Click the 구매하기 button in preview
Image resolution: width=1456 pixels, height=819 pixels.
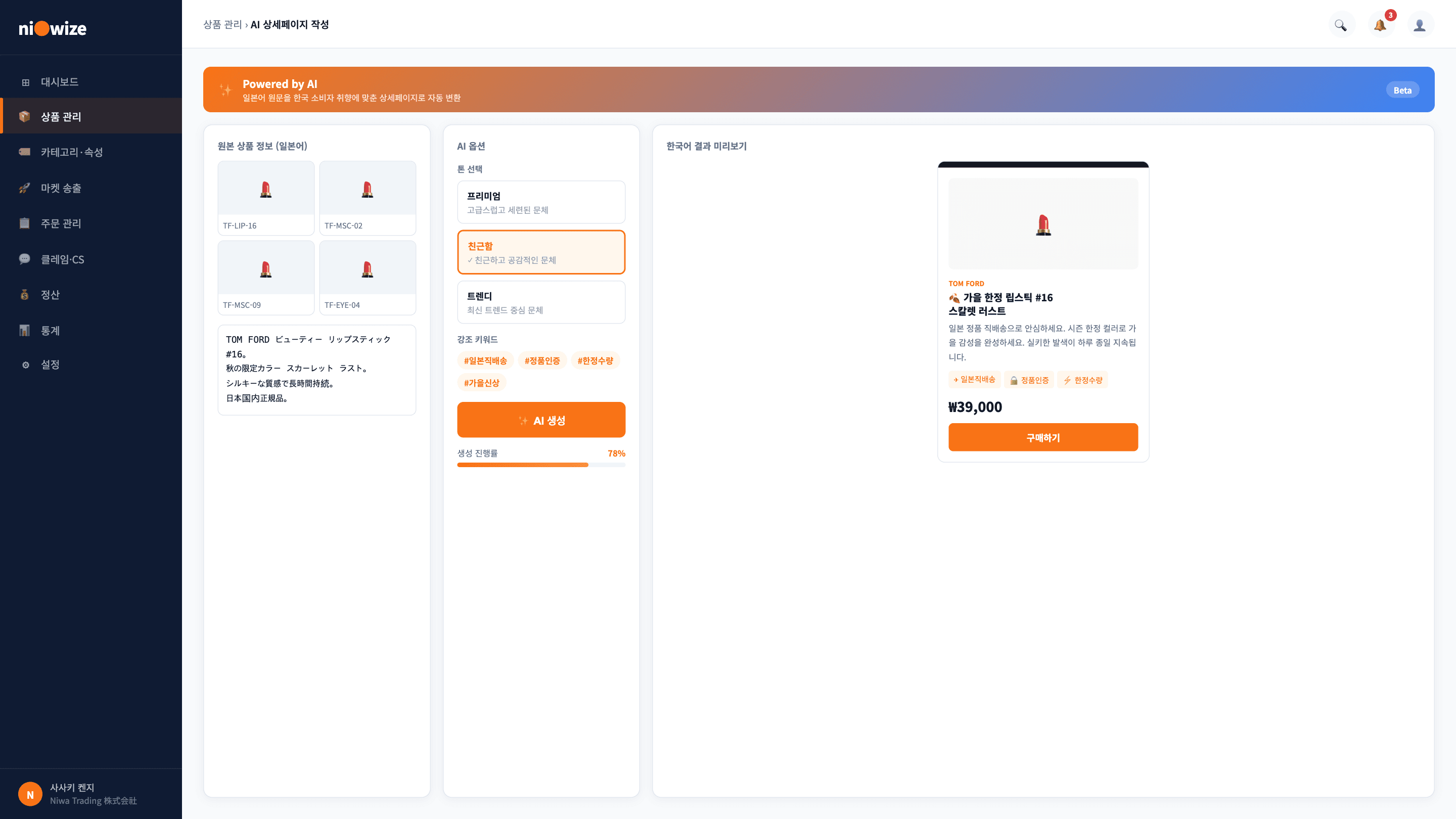tap(1043, 437)
